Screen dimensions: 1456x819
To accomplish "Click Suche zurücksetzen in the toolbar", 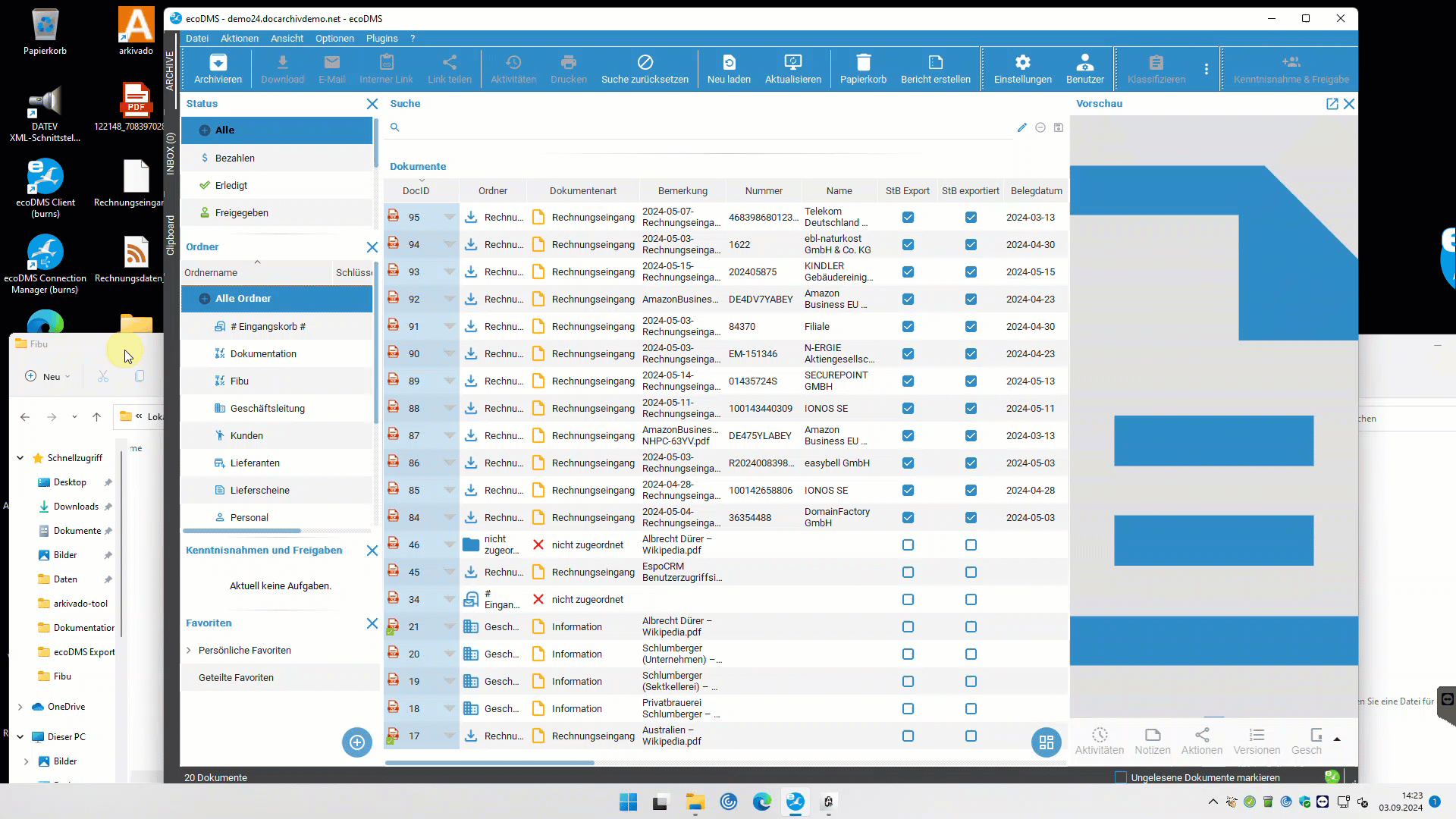I will click(645, 68).
